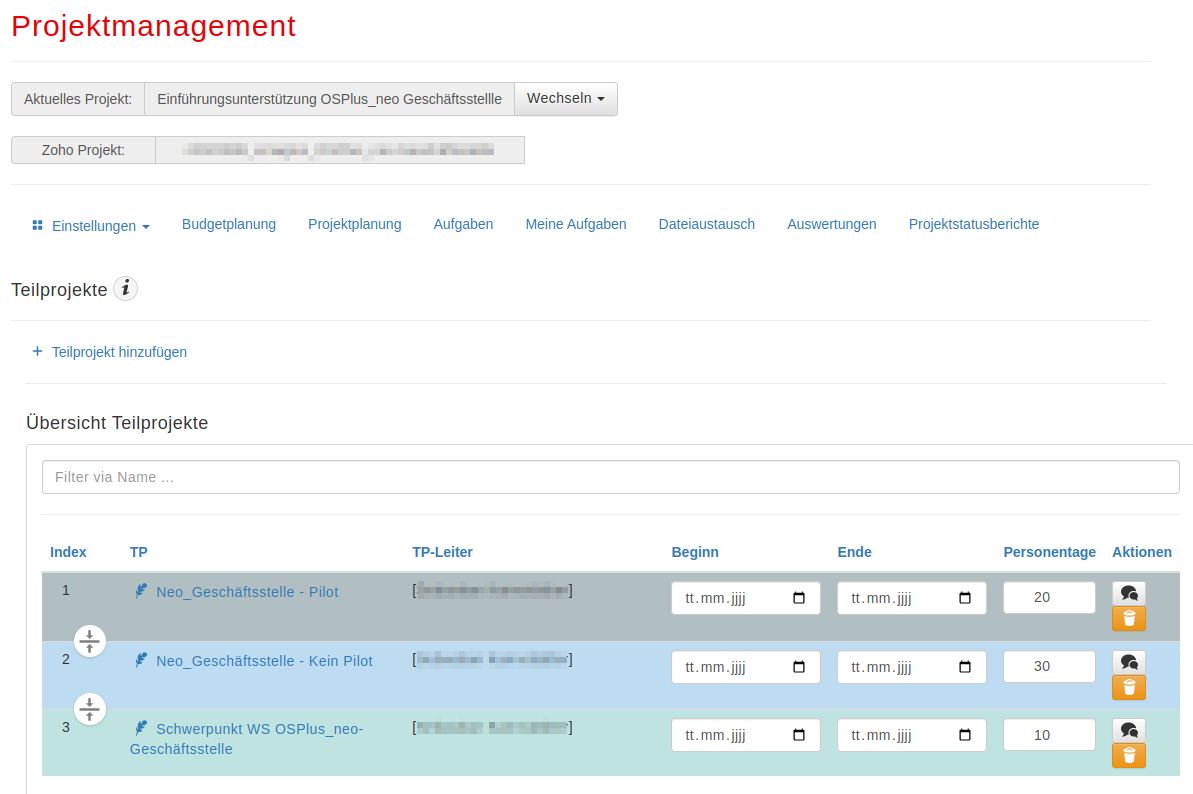This screenshot has height=794, width=1193.
Task: Open the Projektstatusberichte tab
Action: point(974,224)
